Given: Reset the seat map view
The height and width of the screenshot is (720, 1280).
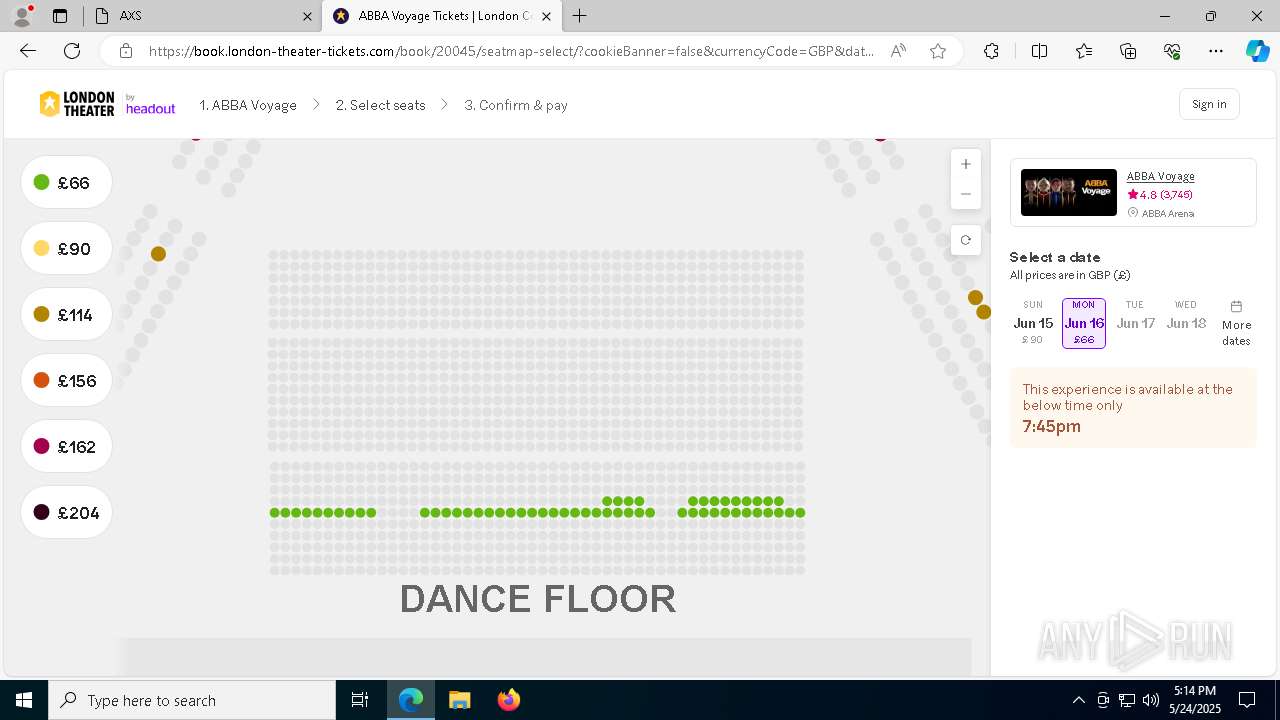Looking at the screenshot, I should (965, 240).
